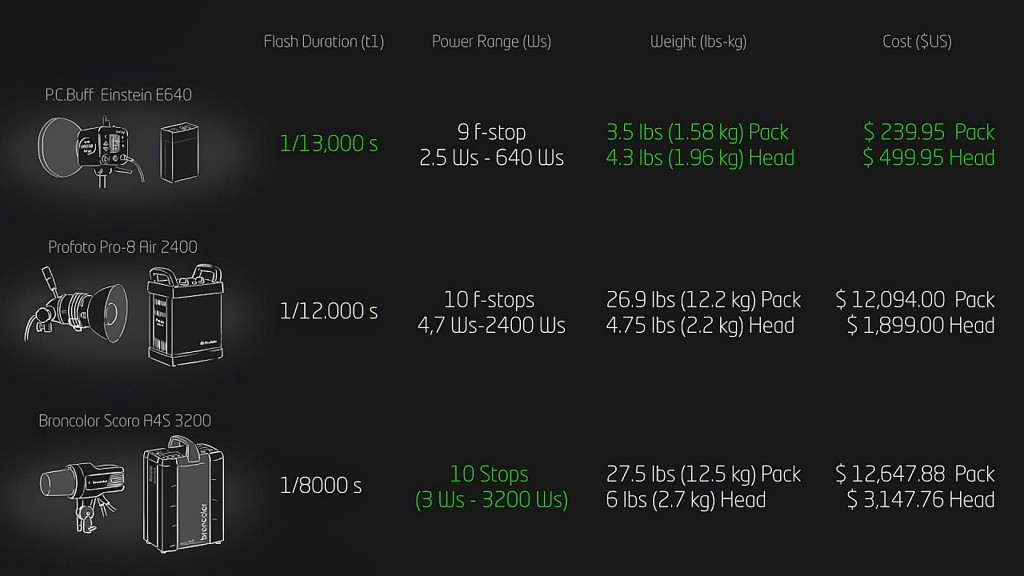Select the green 1/13,000 s flash duration
The height and width of the screenshot is (576, 1024).
tap(328, 144)
